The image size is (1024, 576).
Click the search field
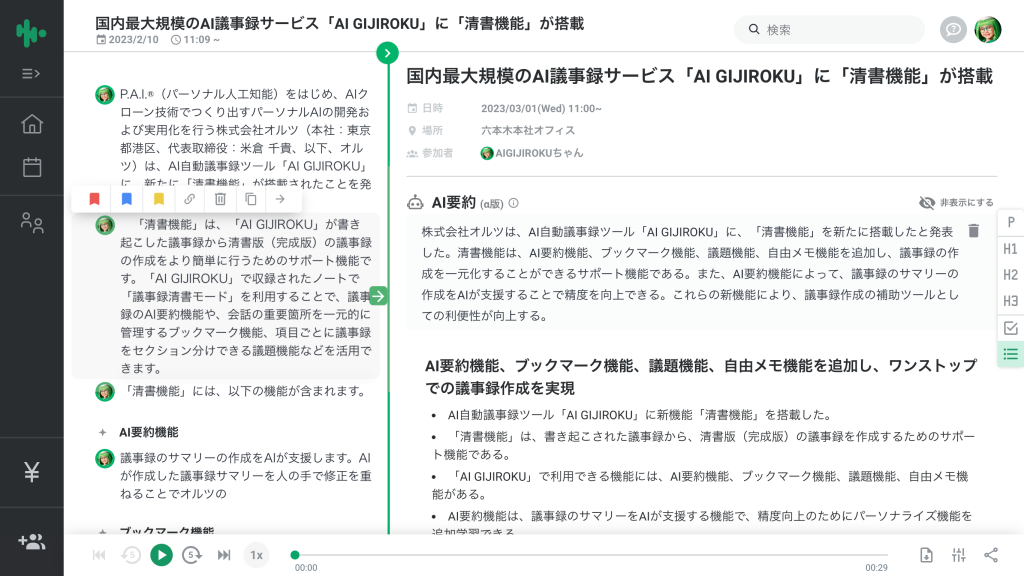point(829,29)
